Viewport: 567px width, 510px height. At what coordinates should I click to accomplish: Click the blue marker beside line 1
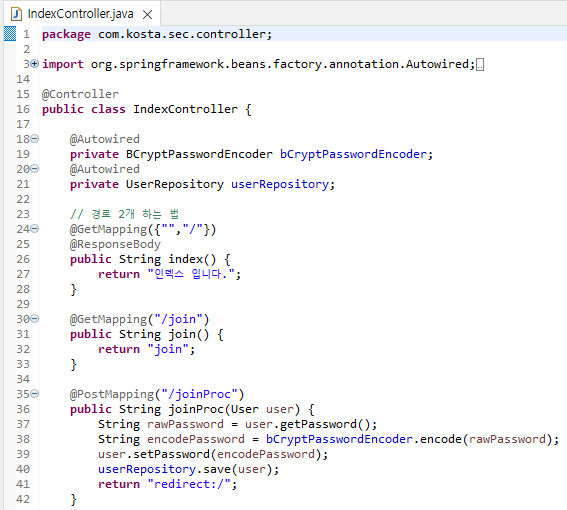point(10,34)
